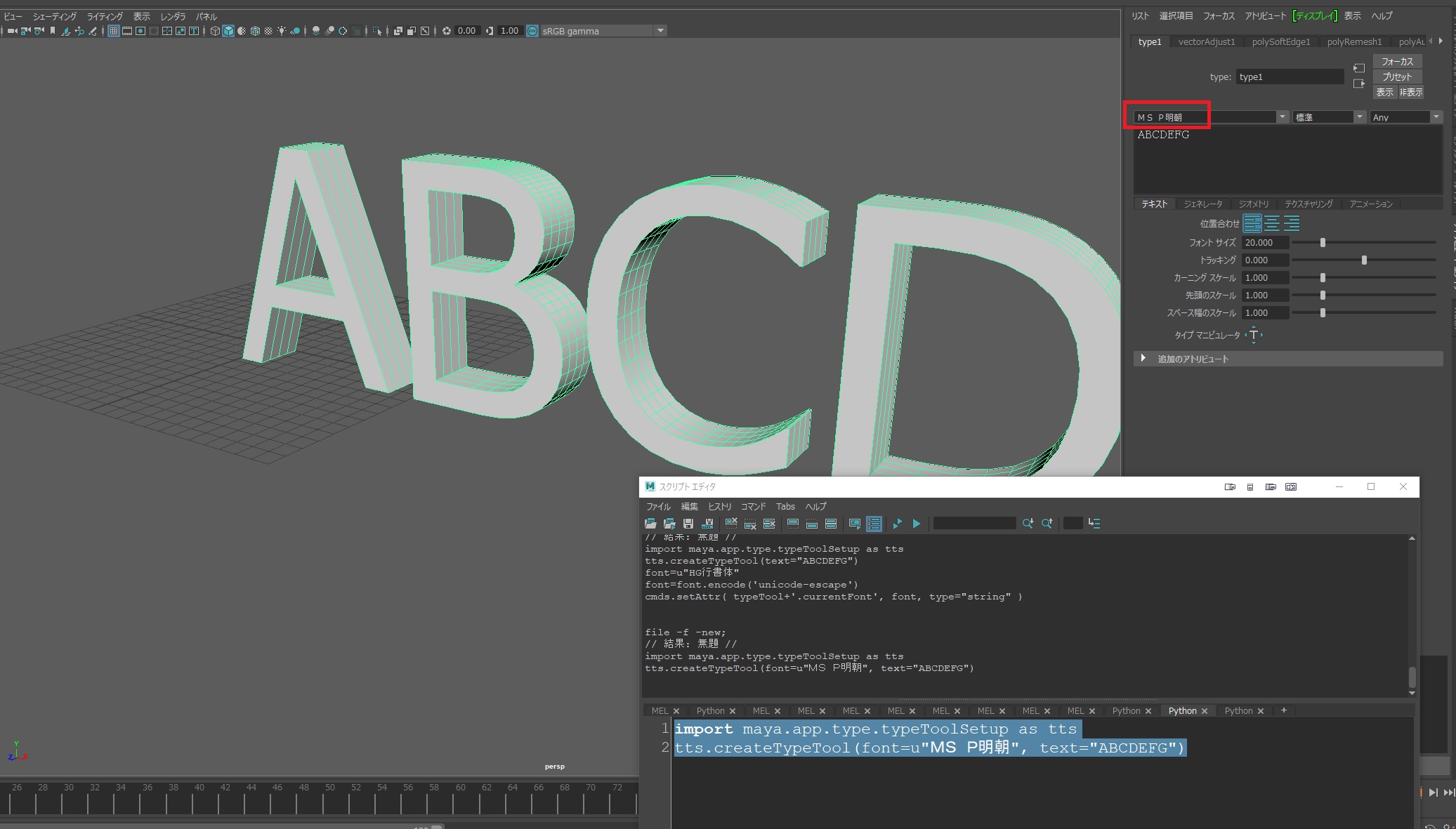Viewport: 1456px width, 829px height.
Task: Switch to right text alignment toggle
Action: 1291,223
